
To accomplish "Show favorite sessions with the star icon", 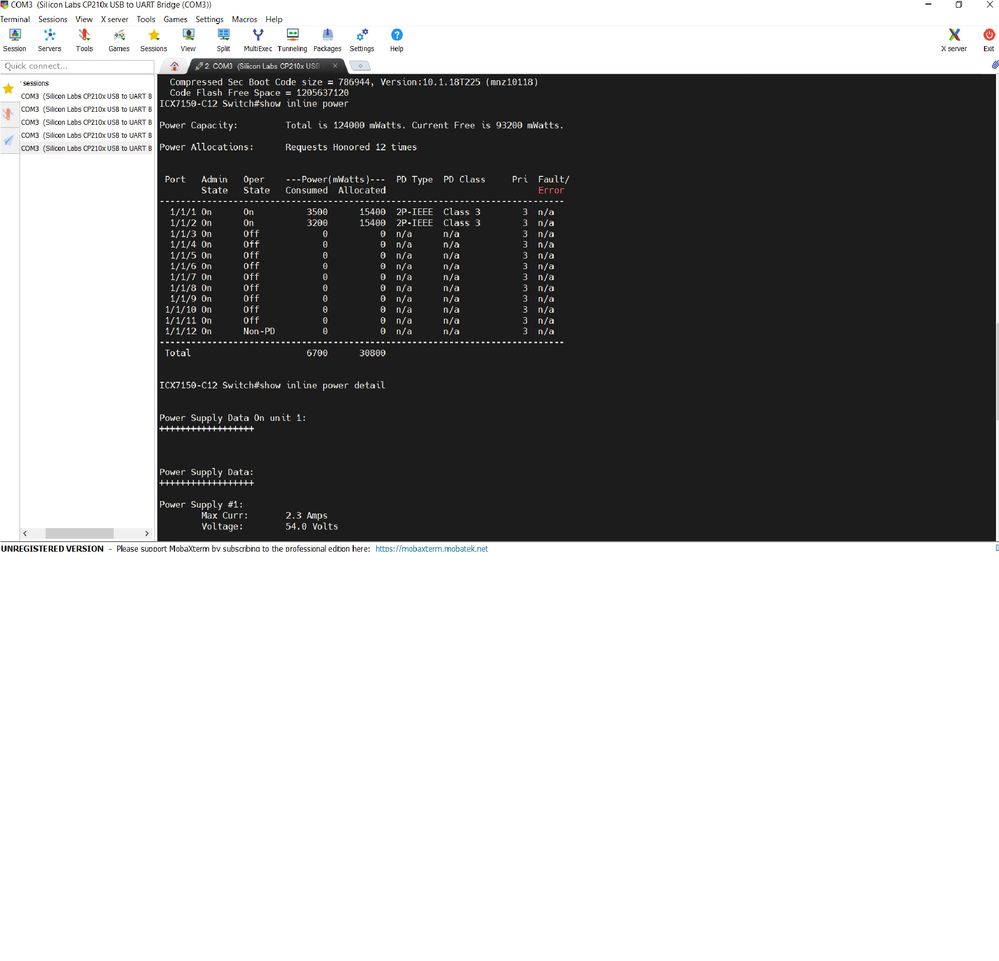I will tap(8, 90).
